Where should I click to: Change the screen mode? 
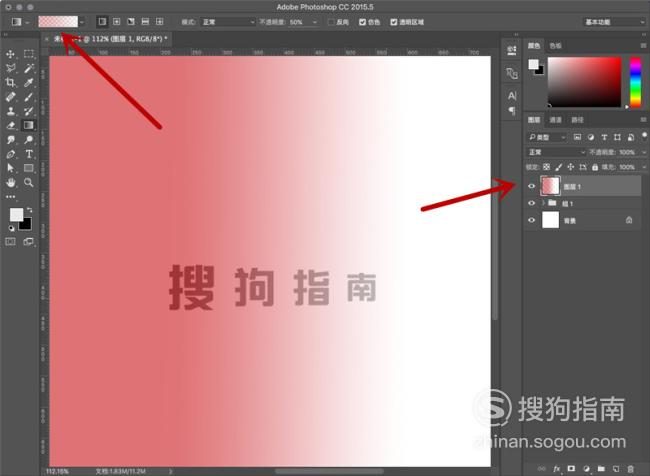29,241
